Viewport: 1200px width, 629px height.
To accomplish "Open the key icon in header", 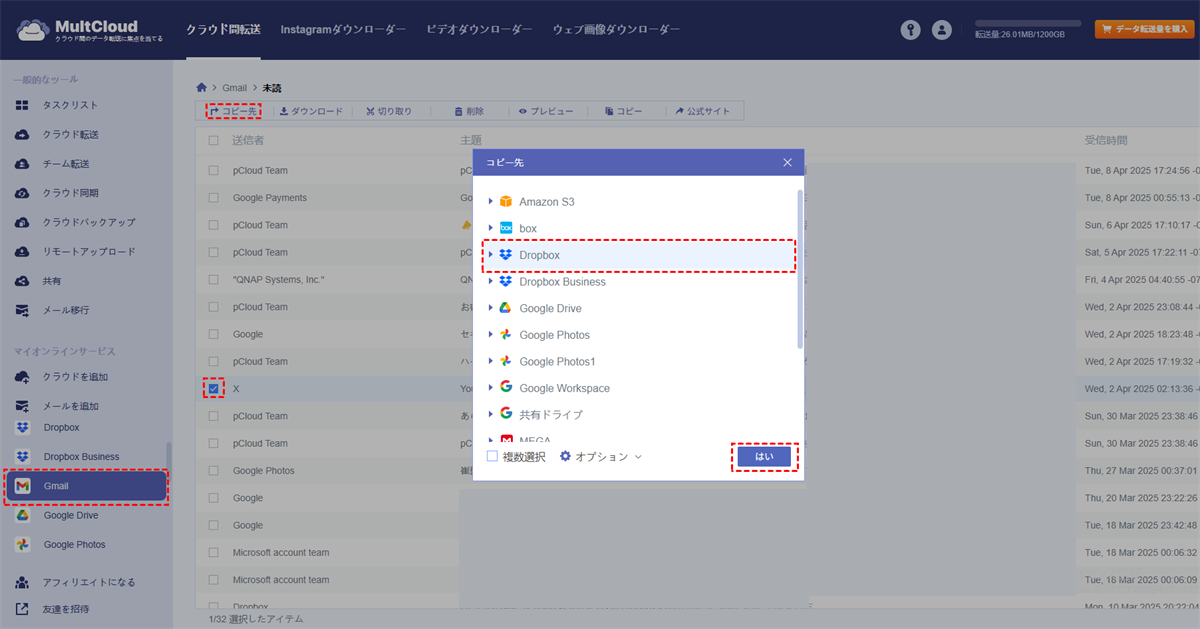I will (909, 30).
